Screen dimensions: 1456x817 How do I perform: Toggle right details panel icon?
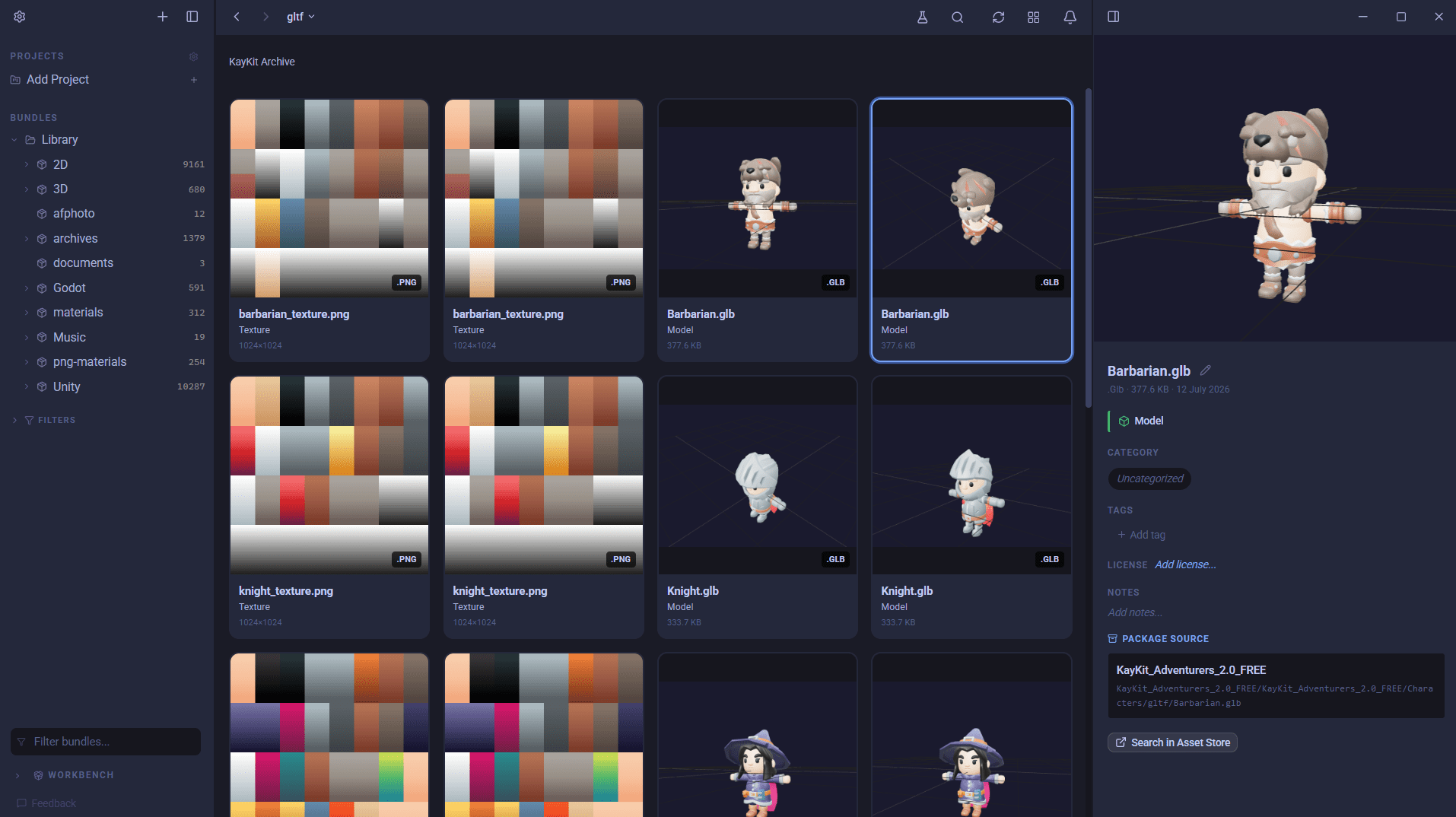tap(1114, 17)
